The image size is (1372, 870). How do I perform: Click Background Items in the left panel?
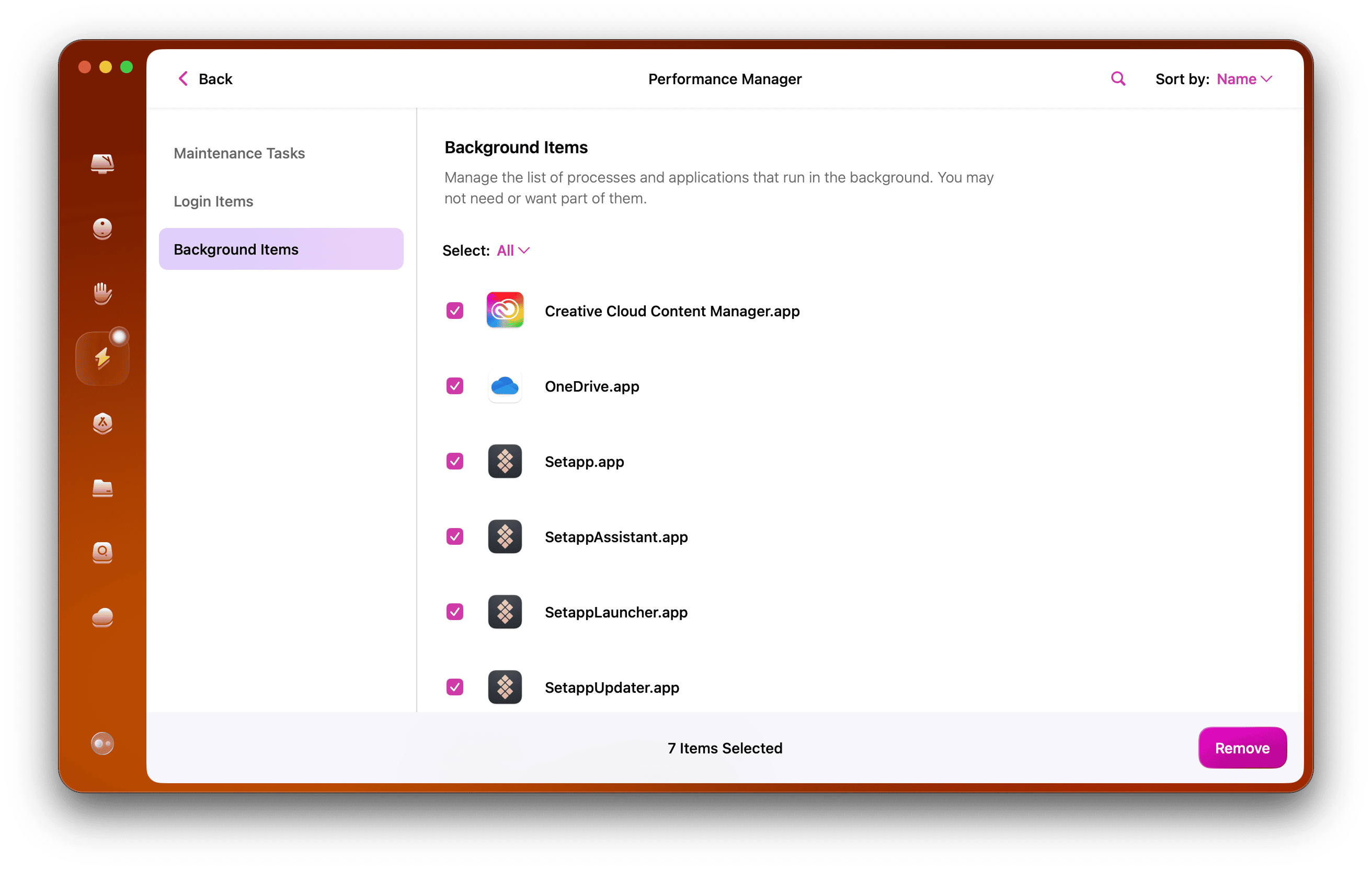236,249
